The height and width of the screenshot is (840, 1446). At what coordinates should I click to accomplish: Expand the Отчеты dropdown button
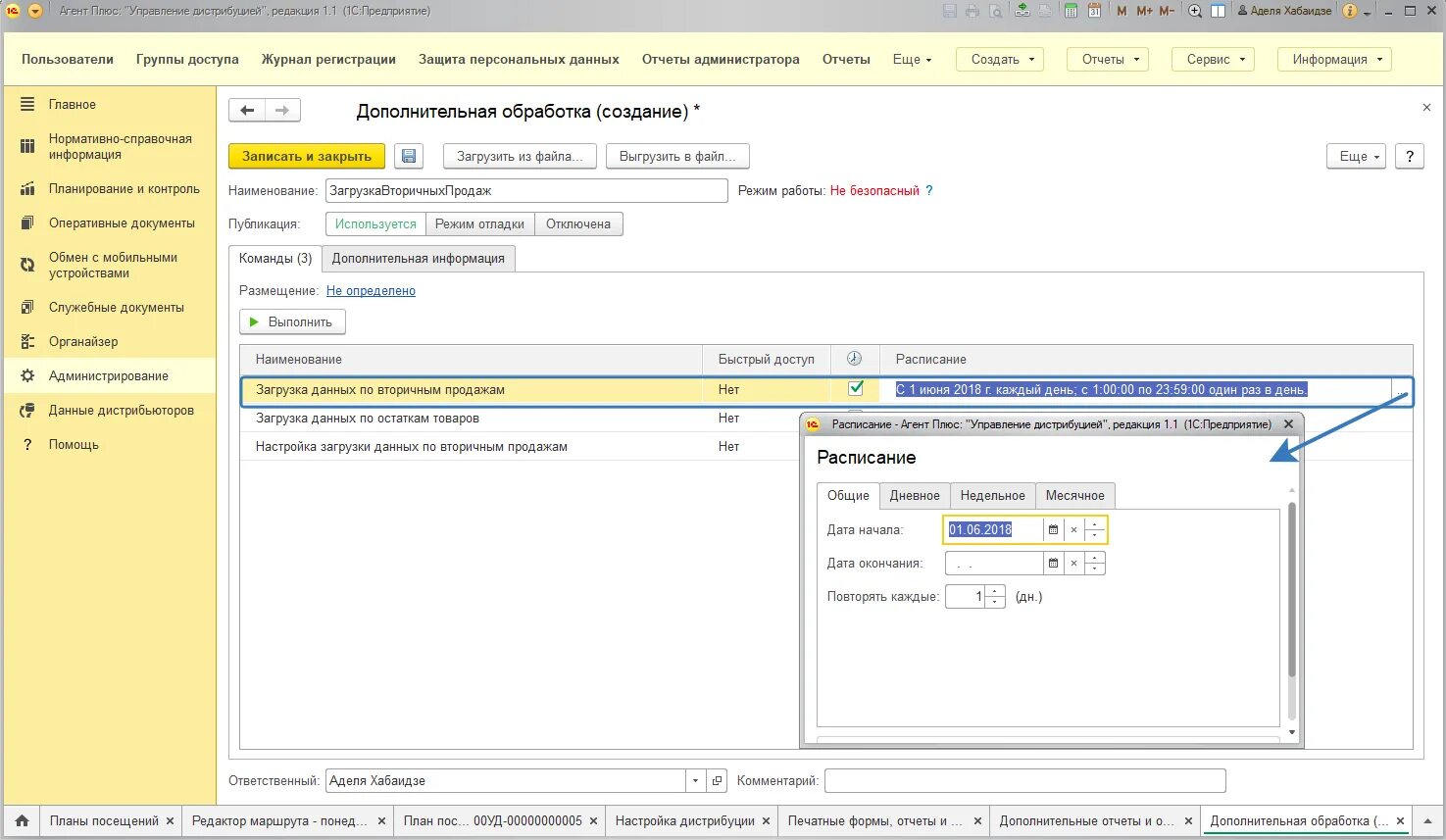point(1108,59)
